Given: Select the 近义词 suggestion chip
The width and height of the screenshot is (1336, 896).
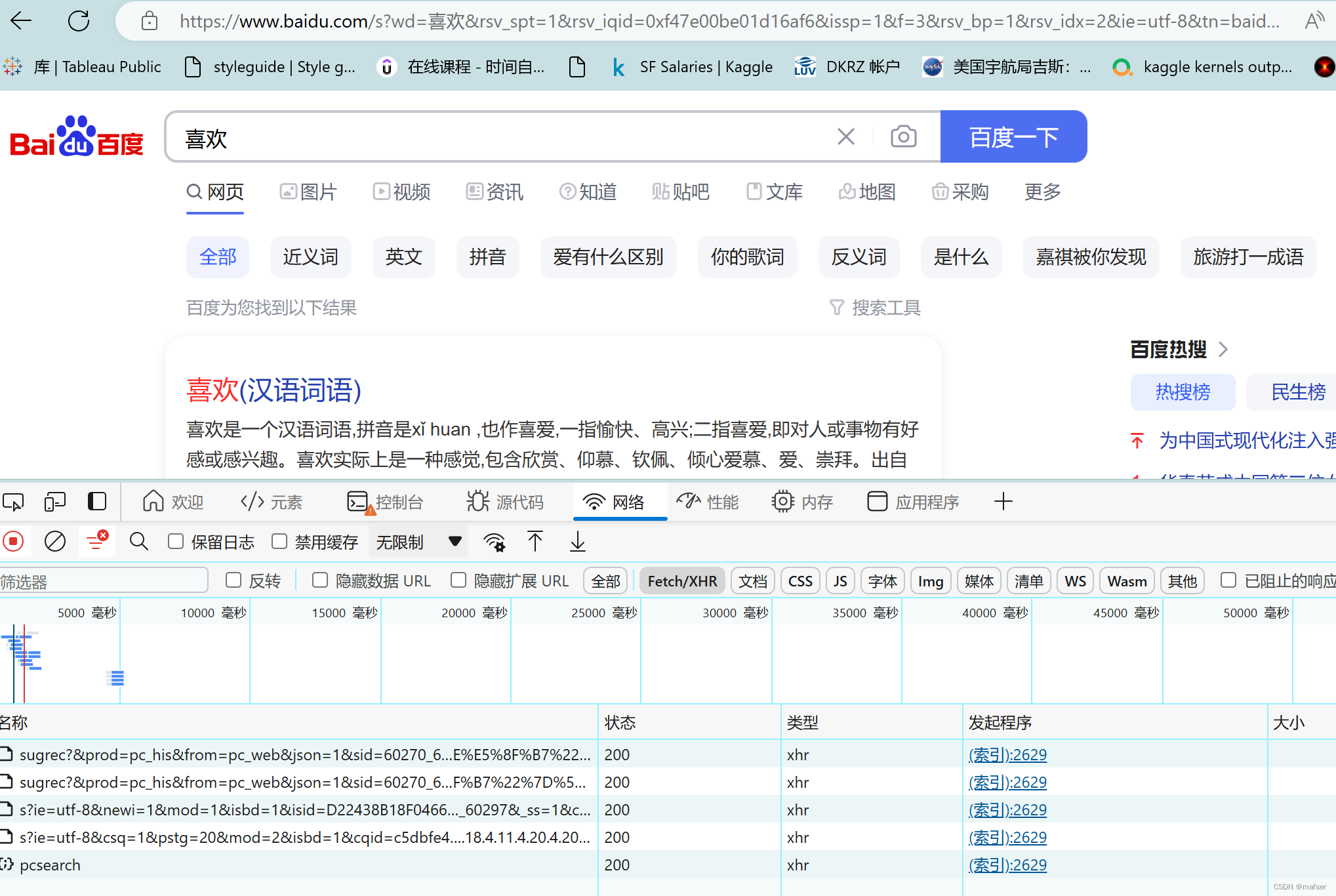Looking at the screenshot, I should point(310,256).
